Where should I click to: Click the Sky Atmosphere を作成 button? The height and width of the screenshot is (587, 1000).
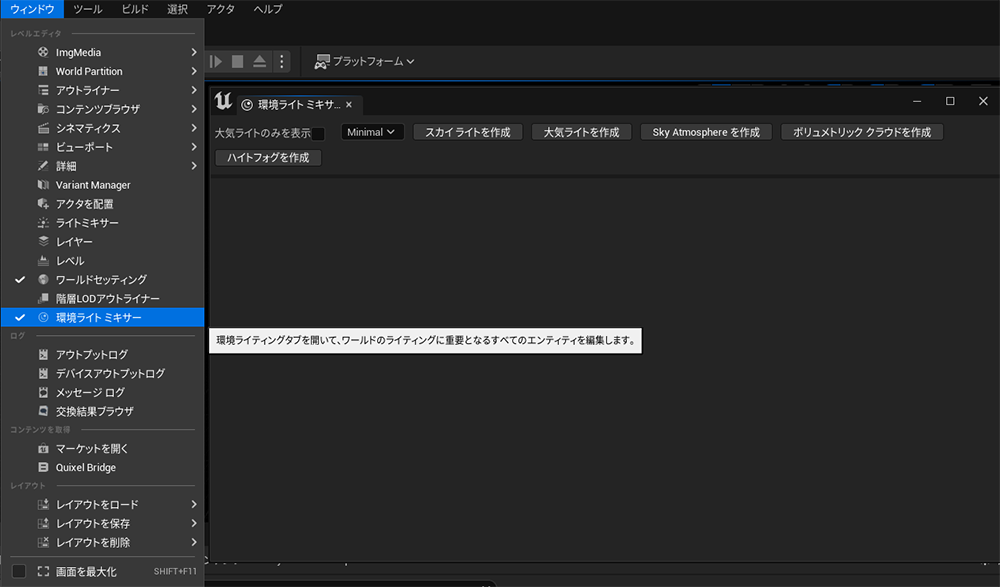(705, 132)
